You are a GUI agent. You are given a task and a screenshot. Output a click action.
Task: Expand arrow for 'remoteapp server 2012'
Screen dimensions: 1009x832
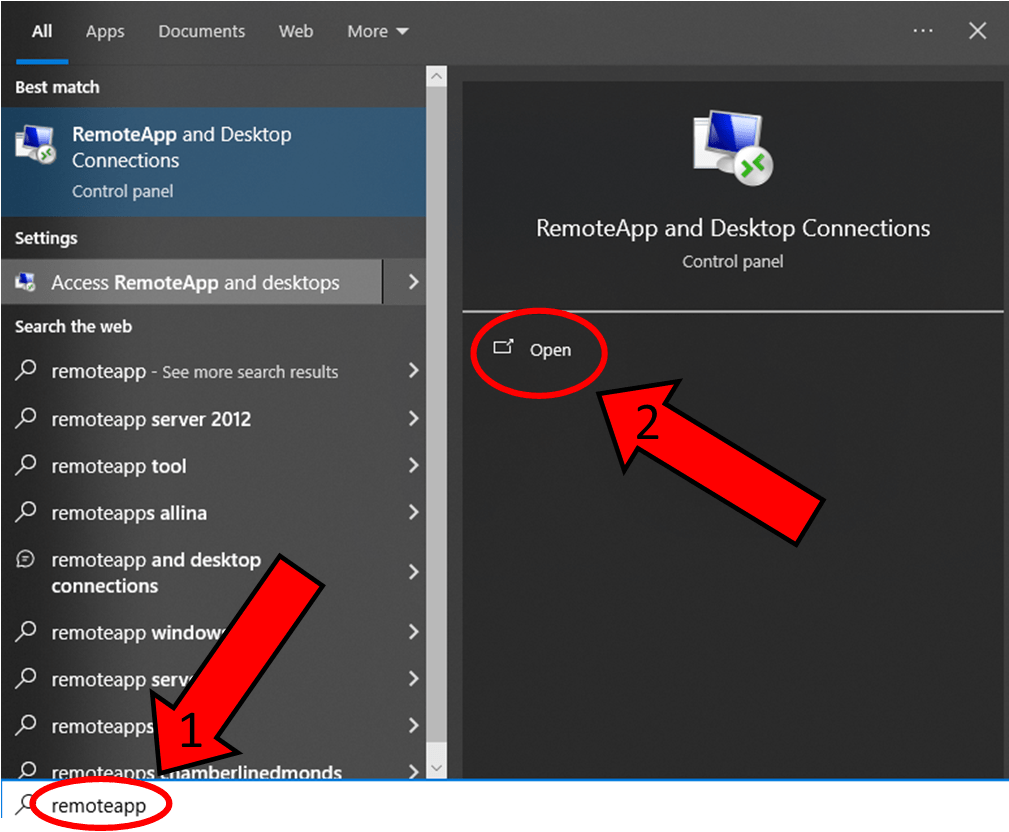pyautogui.click(x=413, y=418)
